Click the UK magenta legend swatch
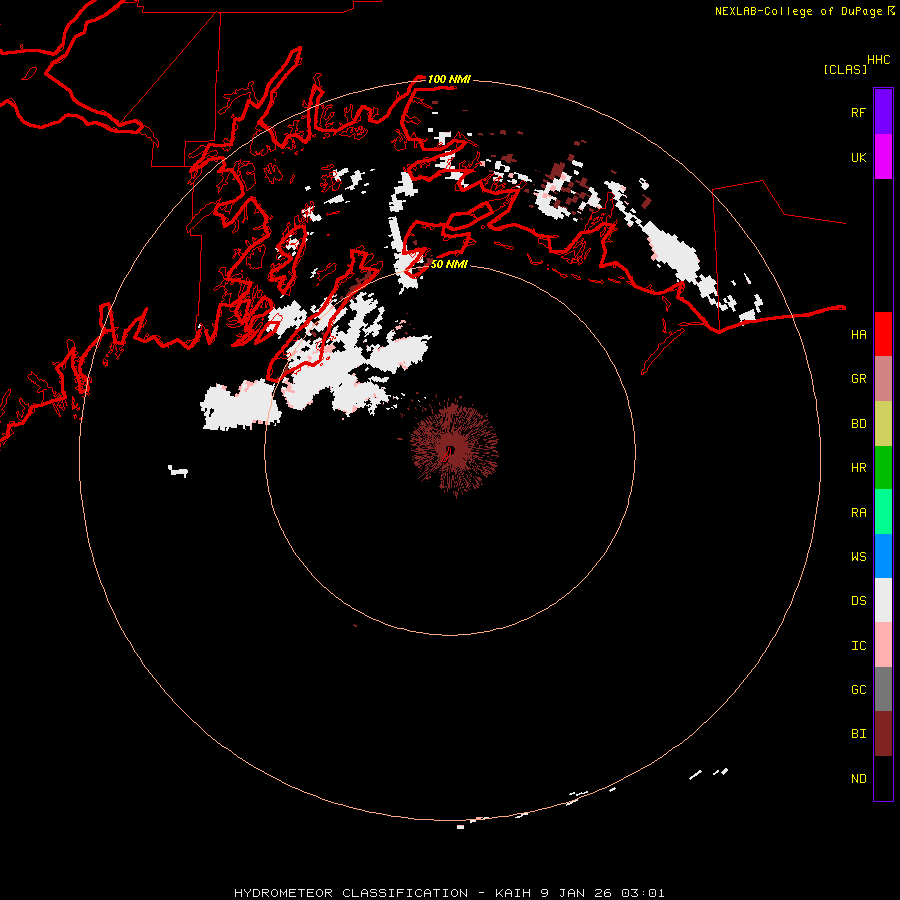Viewport: 900px width, 900px height. point(883,157)
